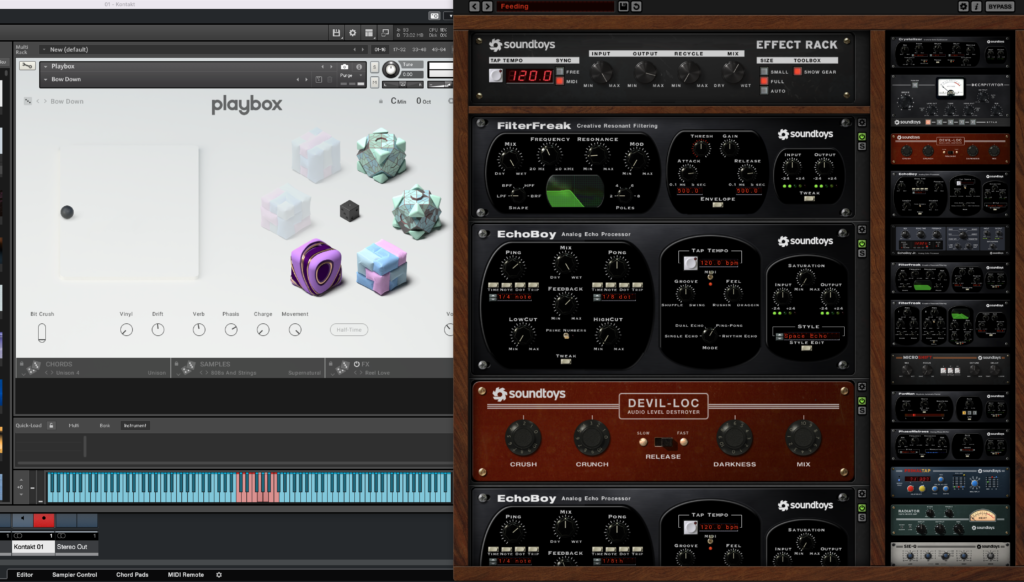Delete snapshot trash icon beside Bow Down
This screenshot has width=1024, height=582.
(x=330, y=80)
